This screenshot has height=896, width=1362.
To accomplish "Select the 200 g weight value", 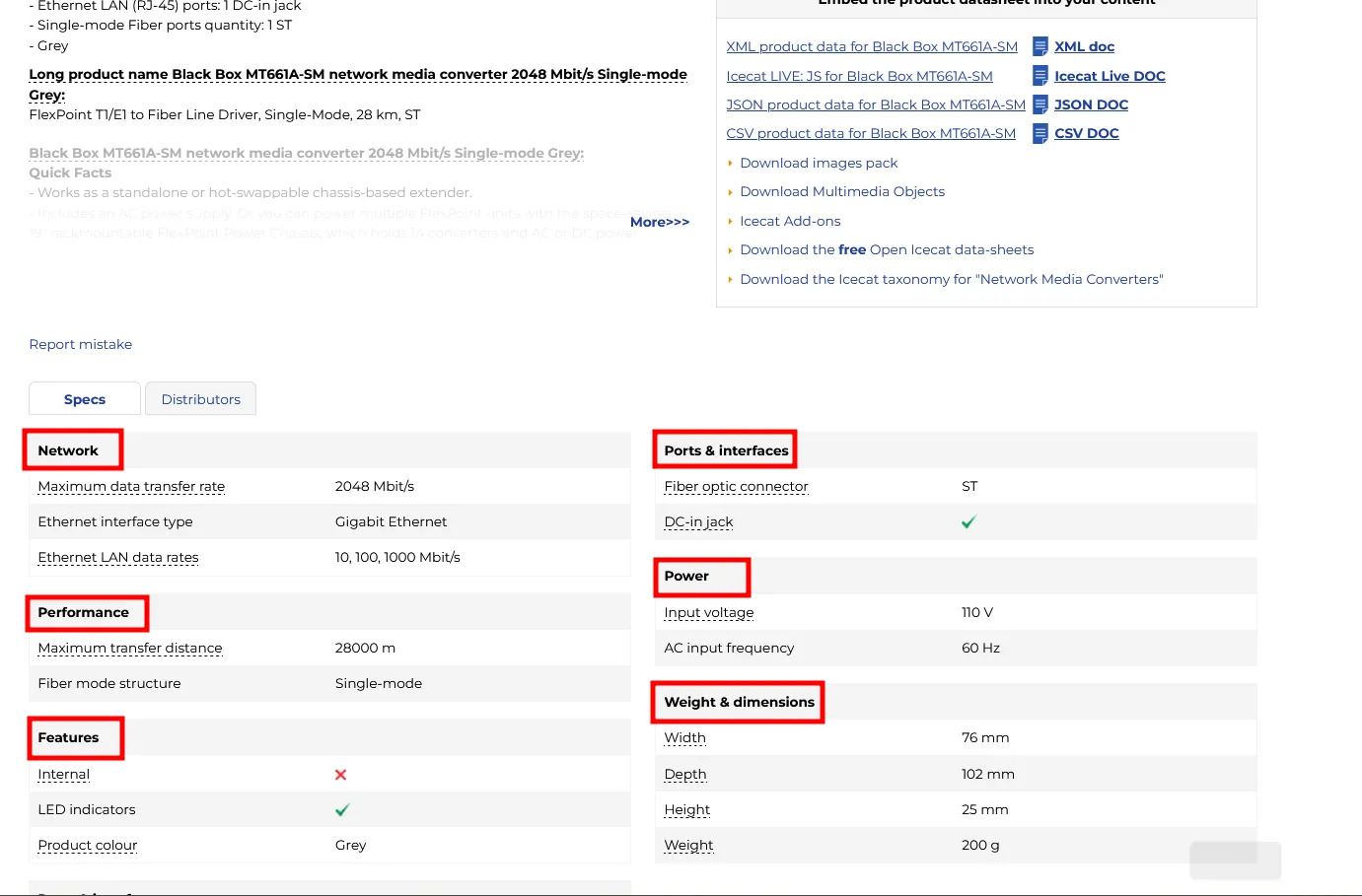I will click(980, 845).
